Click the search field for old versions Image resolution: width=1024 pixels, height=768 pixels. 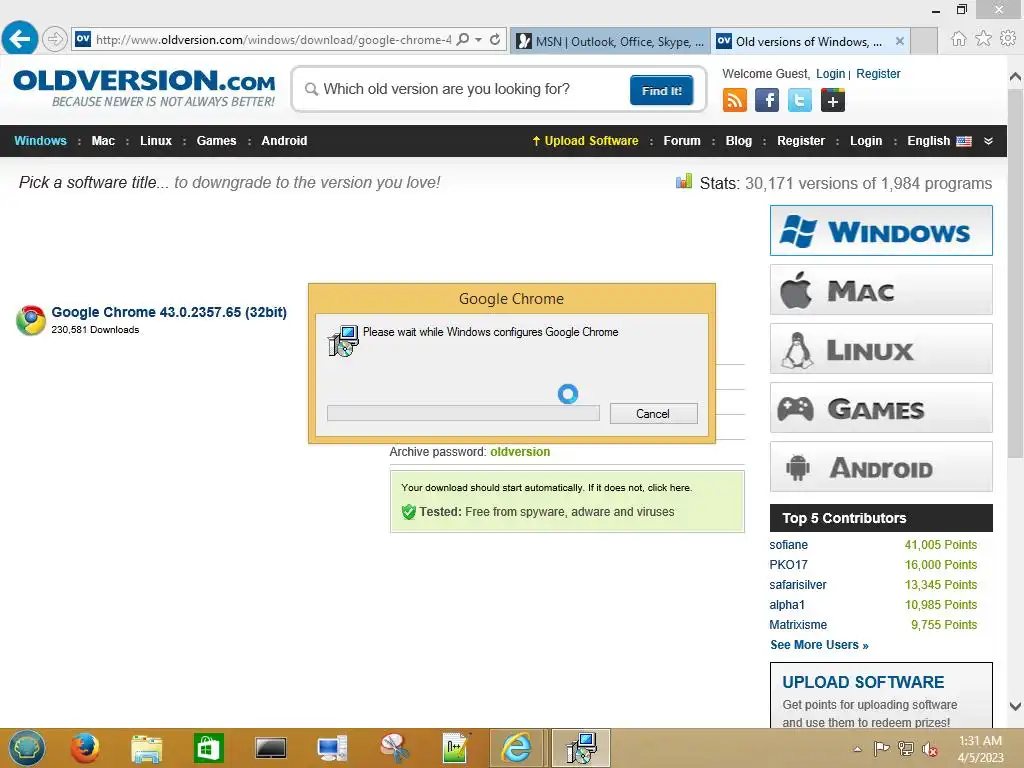pos(460,89)
